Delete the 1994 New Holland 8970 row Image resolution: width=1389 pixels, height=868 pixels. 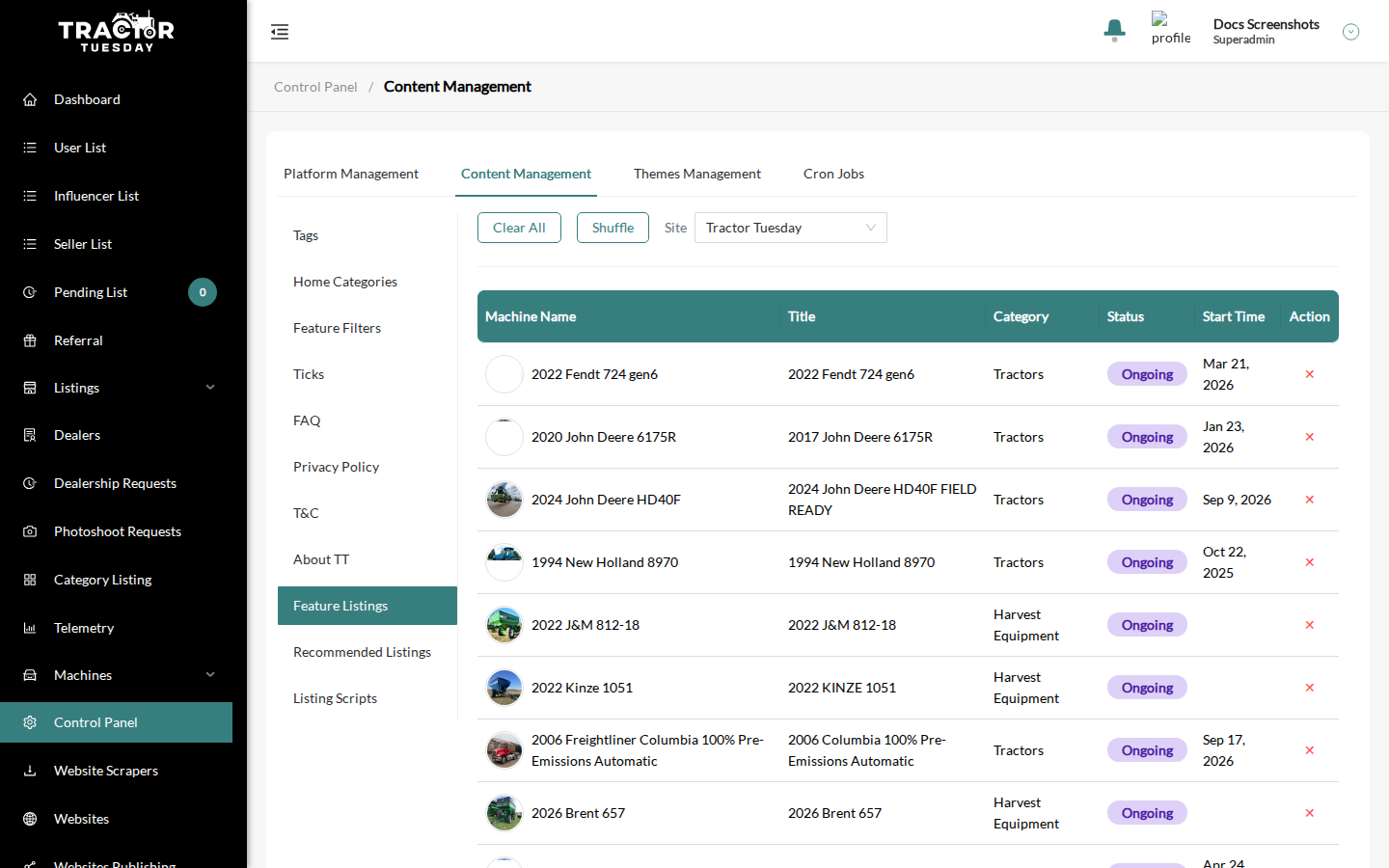1309,562
